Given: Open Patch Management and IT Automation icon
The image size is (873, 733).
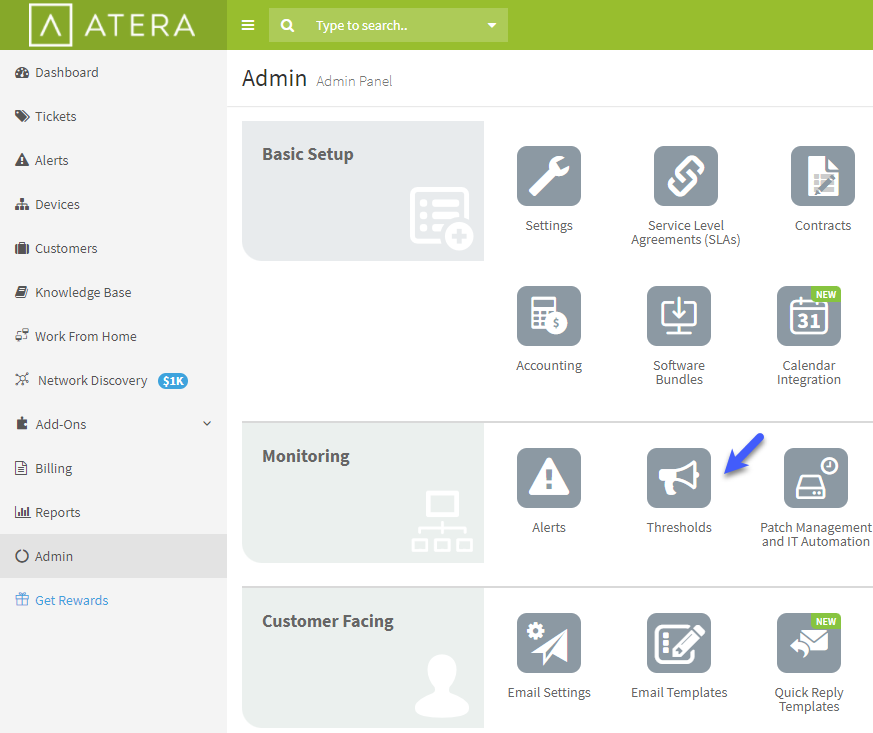Looking at the screenshot, I should pyautogui.click(x=816, y=478).
